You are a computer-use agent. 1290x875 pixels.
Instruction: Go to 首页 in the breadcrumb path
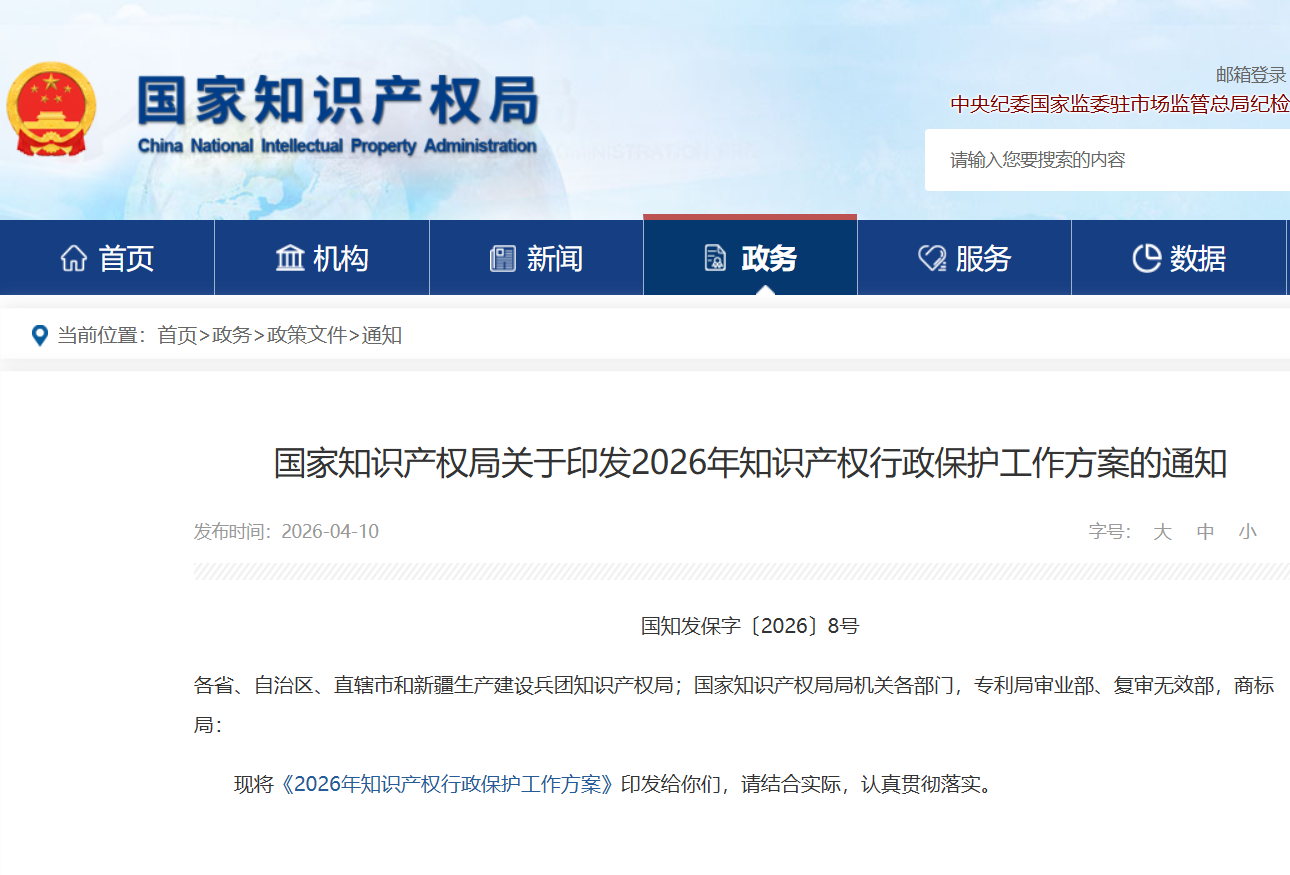tap(177, 336)
